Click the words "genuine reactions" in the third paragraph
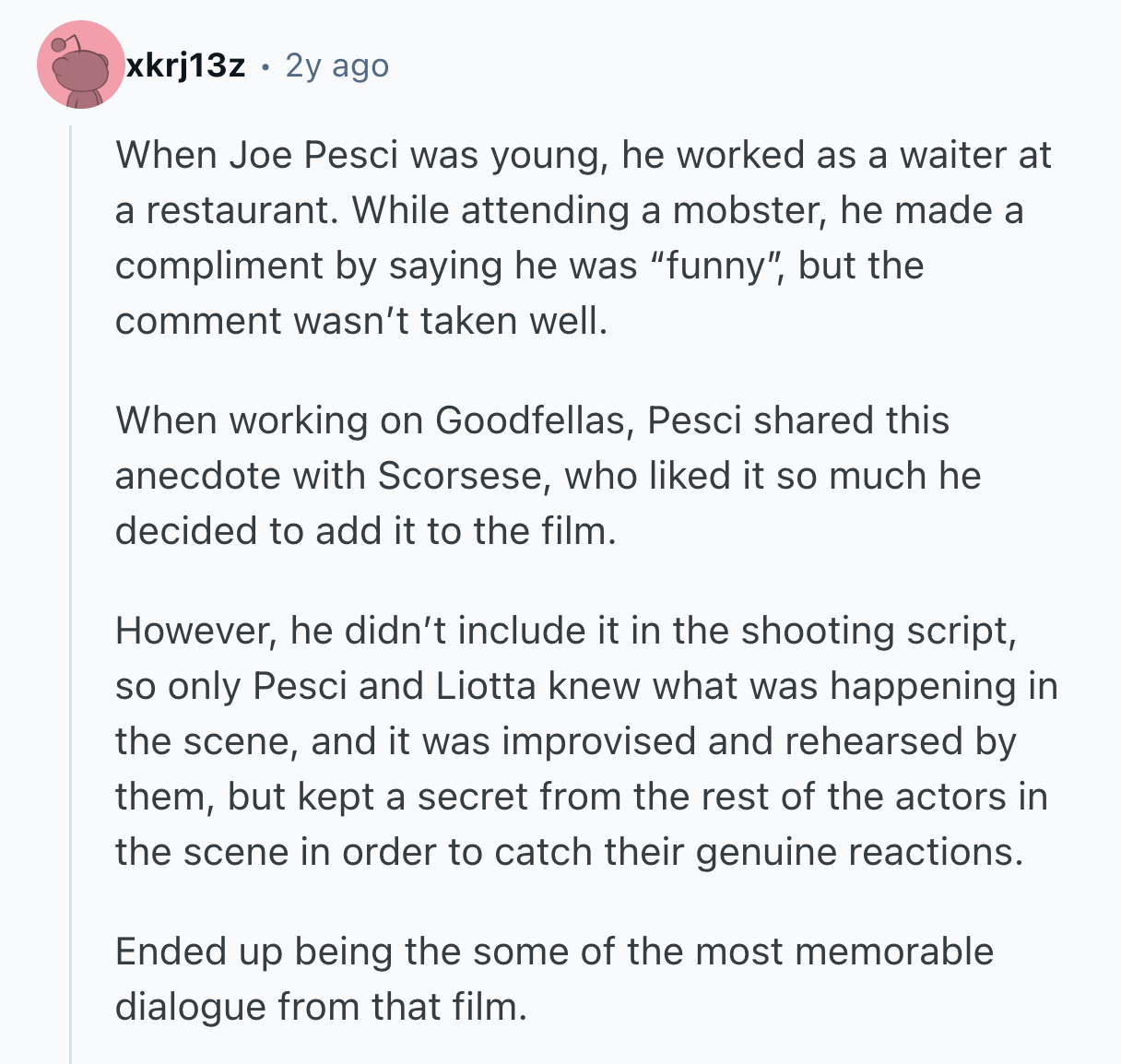This screenshot has height=1064, width=1121. [x=859, y=852]
